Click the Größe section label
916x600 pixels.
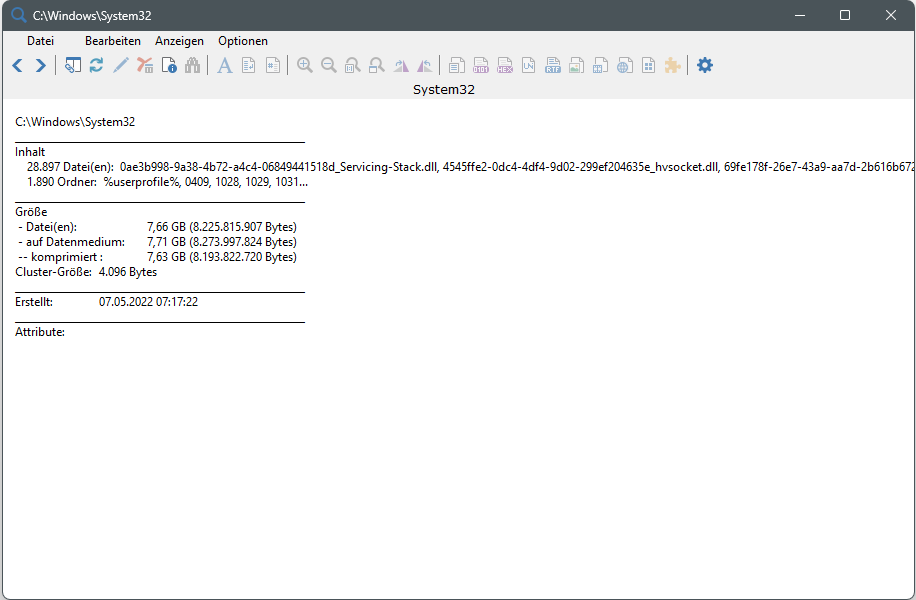[31, 212]
